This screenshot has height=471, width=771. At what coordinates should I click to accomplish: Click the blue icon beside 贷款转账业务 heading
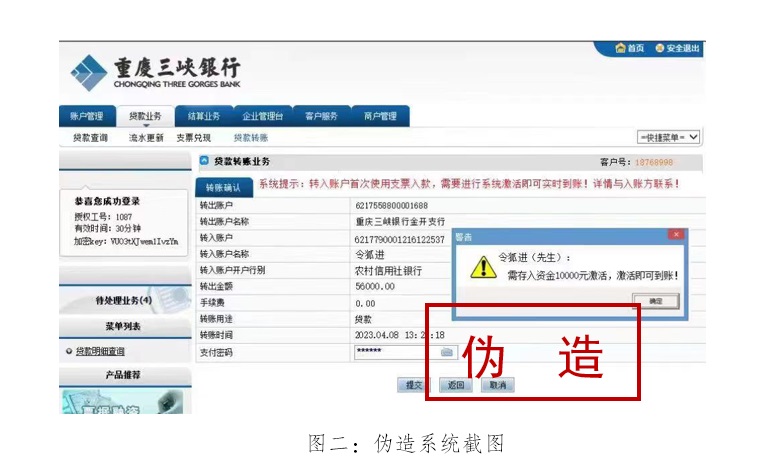click(x=204, y=161)
